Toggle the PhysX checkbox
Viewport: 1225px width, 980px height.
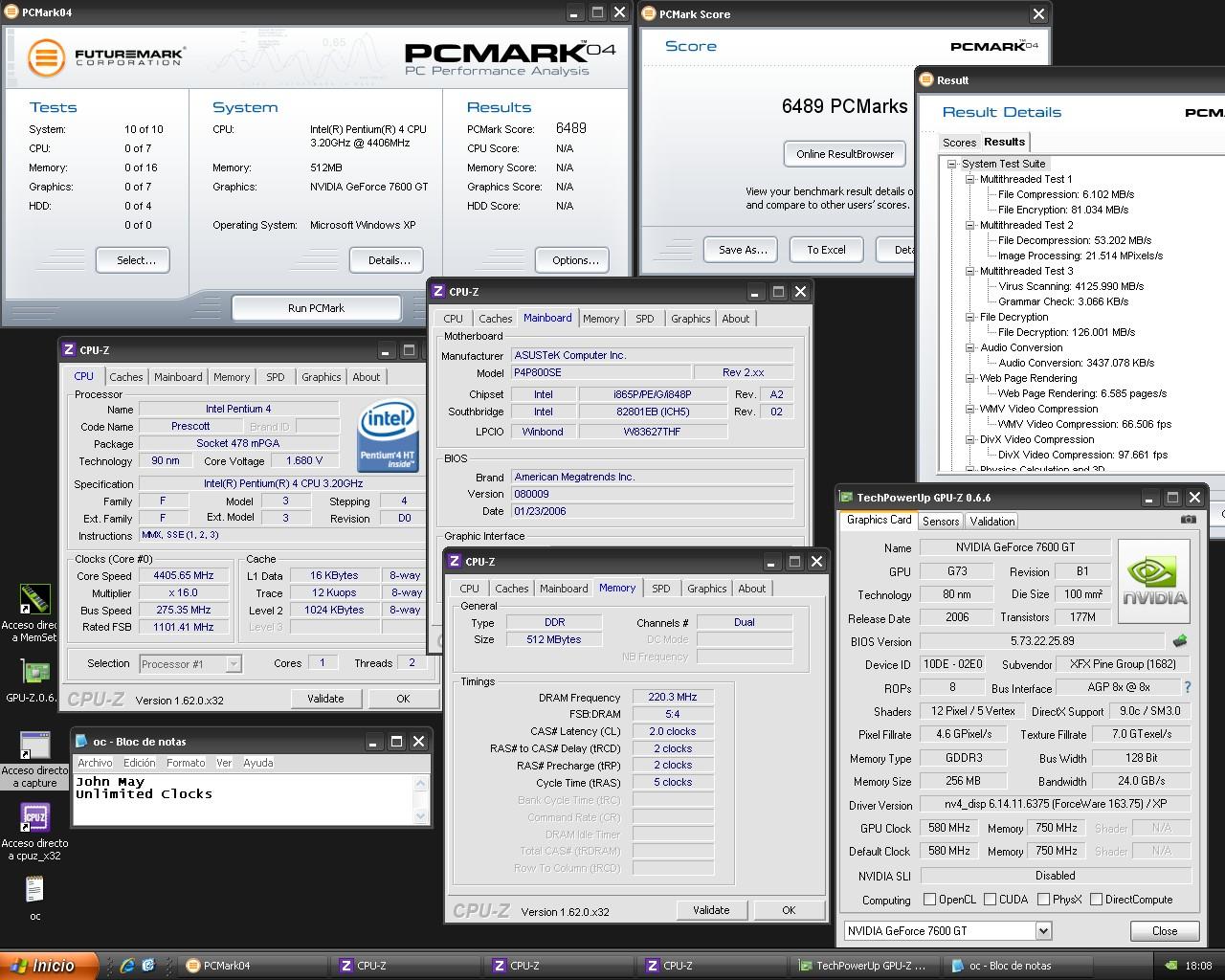click(x=1042, y=900)
